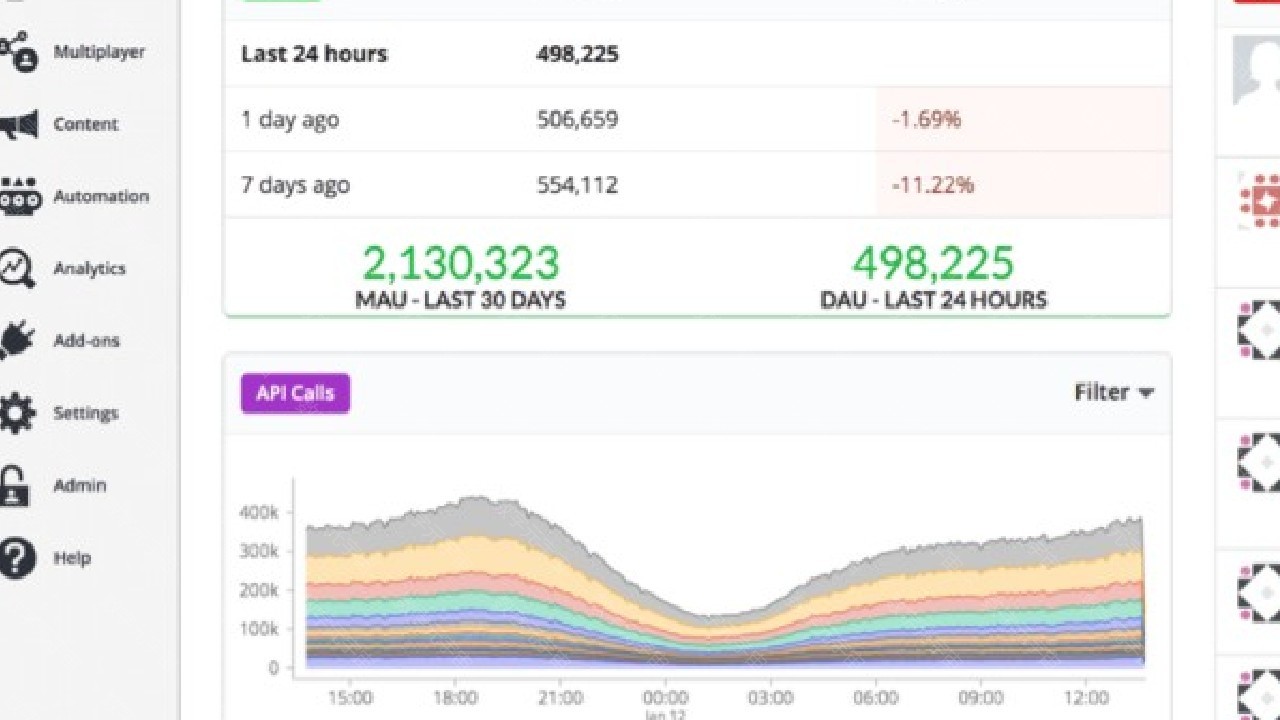Click the 2,130,323 MAU figure

click(x=460, y=264)
